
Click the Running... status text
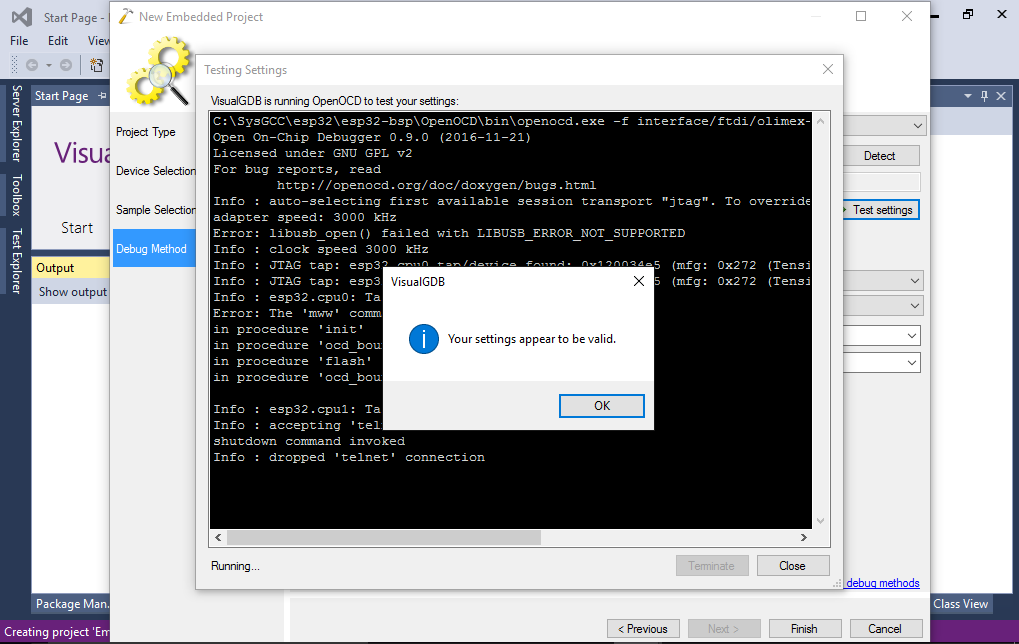235,566
